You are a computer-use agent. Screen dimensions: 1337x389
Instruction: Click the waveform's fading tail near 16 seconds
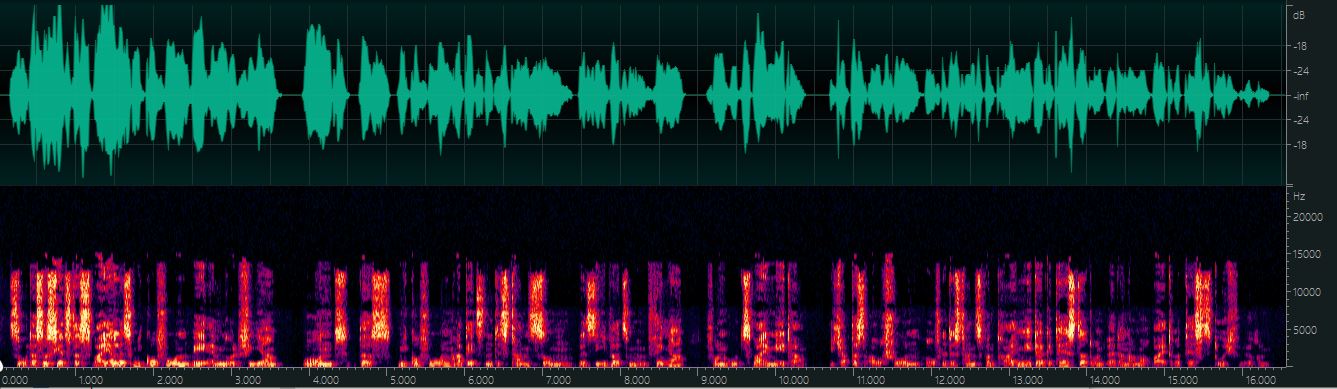(x=1253, y=95)
